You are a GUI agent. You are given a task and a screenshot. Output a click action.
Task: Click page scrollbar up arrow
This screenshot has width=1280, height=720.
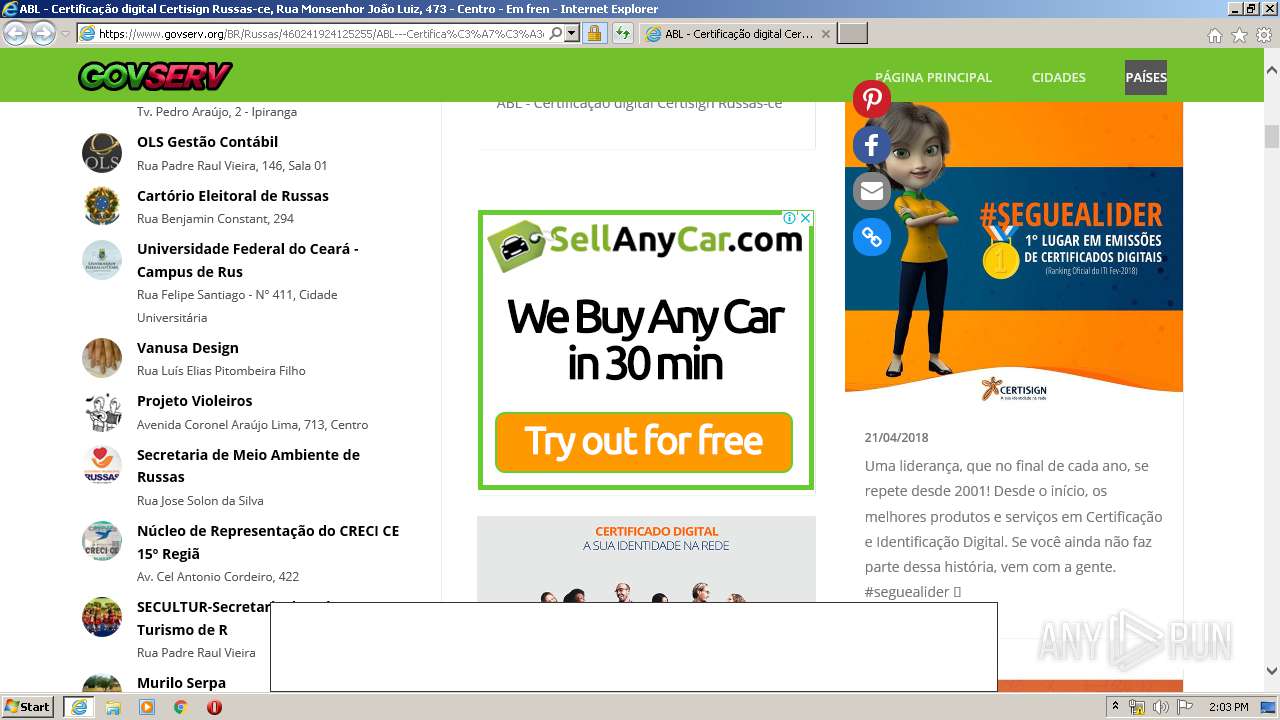(1272, 71)
